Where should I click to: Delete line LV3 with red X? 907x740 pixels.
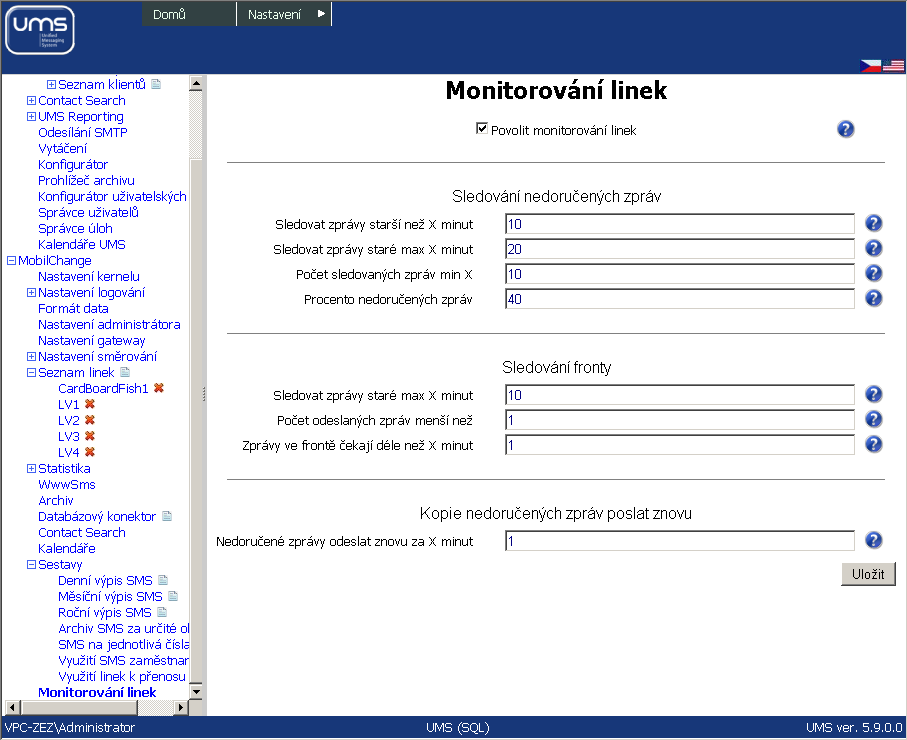pos(90,436)
